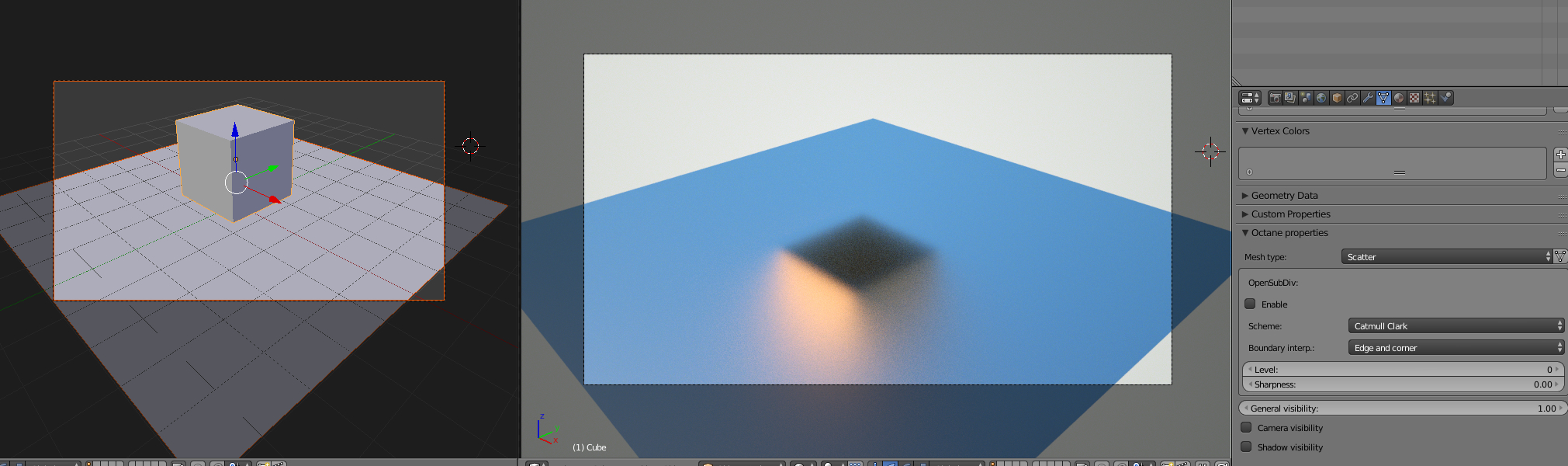Click the green Y-axis manipulator arrow
Screen dimensions: 1568x466
pyautogui.click(x=272, y=168)
